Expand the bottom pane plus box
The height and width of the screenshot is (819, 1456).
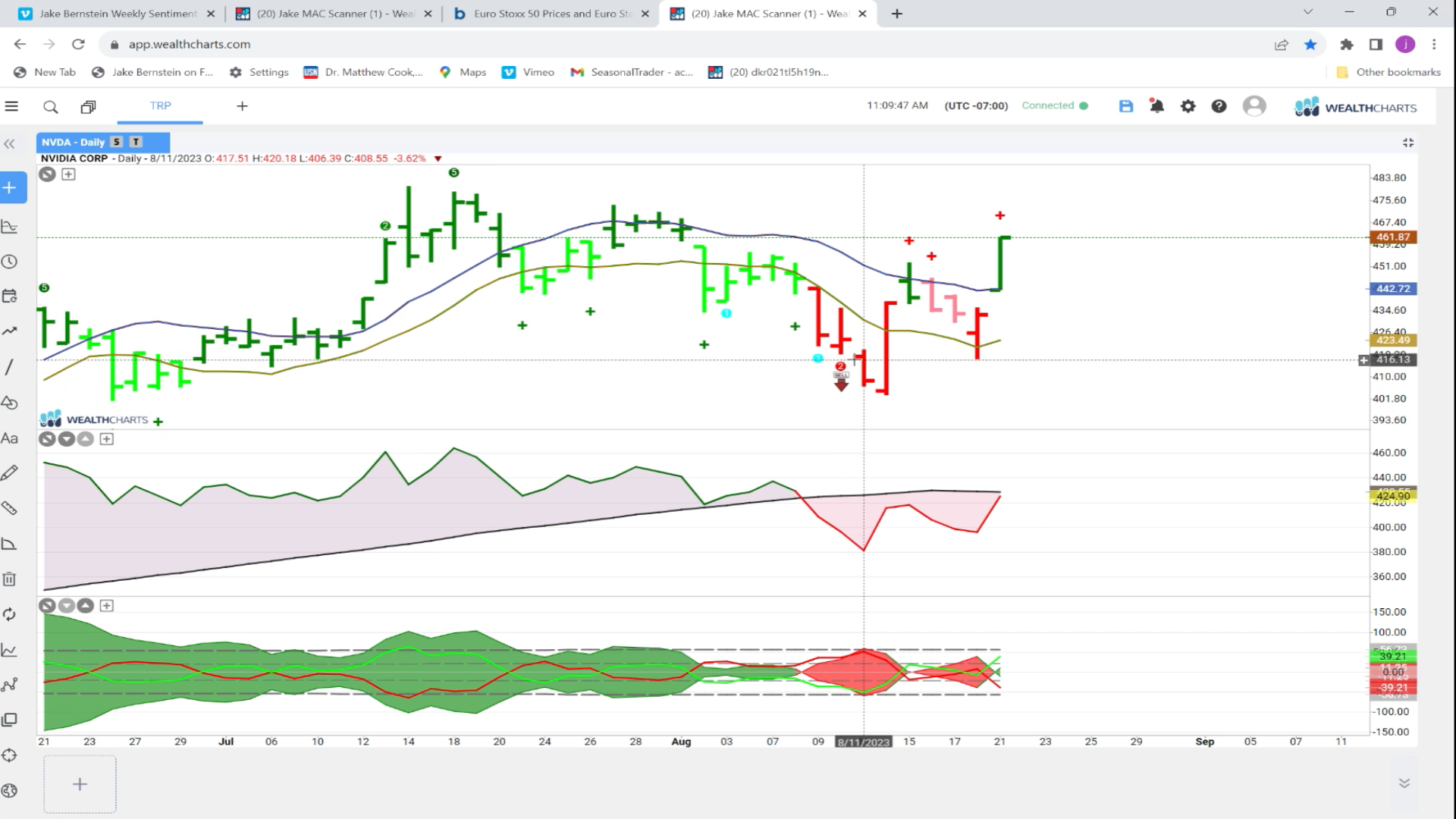pos(107,606)
